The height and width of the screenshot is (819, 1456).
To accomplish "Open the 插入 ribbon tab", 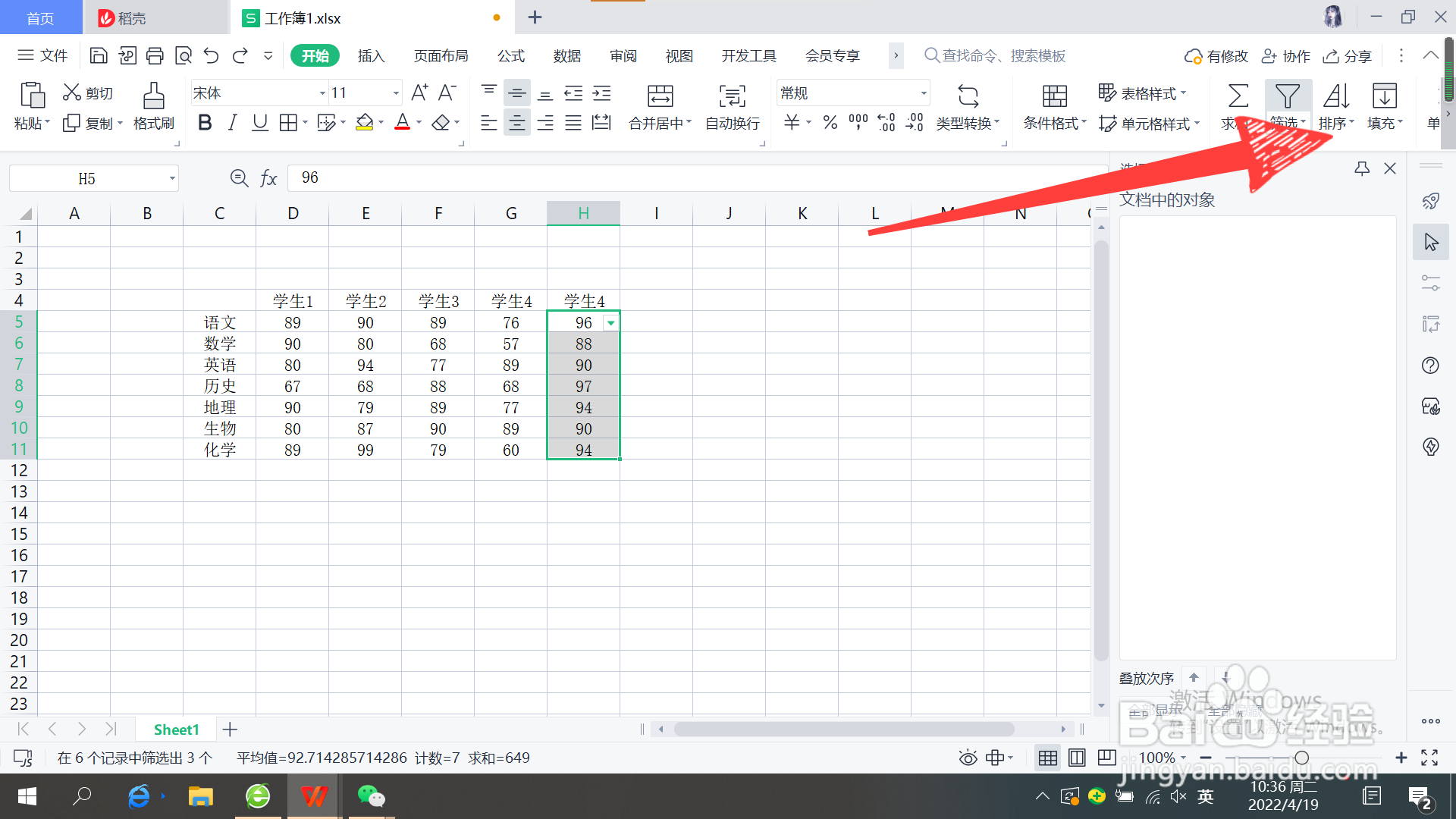I will coord(371,56).
